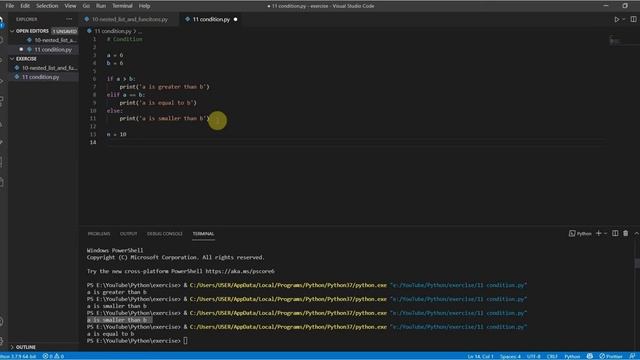This screenshot has width=640, height=360.
Task: Switch to 10-nested_list_and_functions.py tab
Action: click(129, 19)
